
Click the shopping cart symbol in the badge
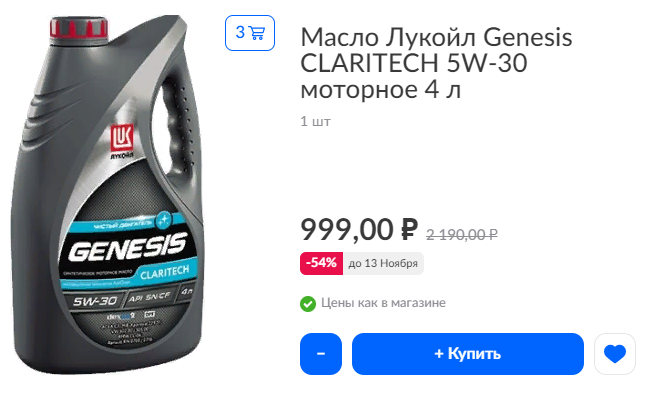click(x=257, y=33)
